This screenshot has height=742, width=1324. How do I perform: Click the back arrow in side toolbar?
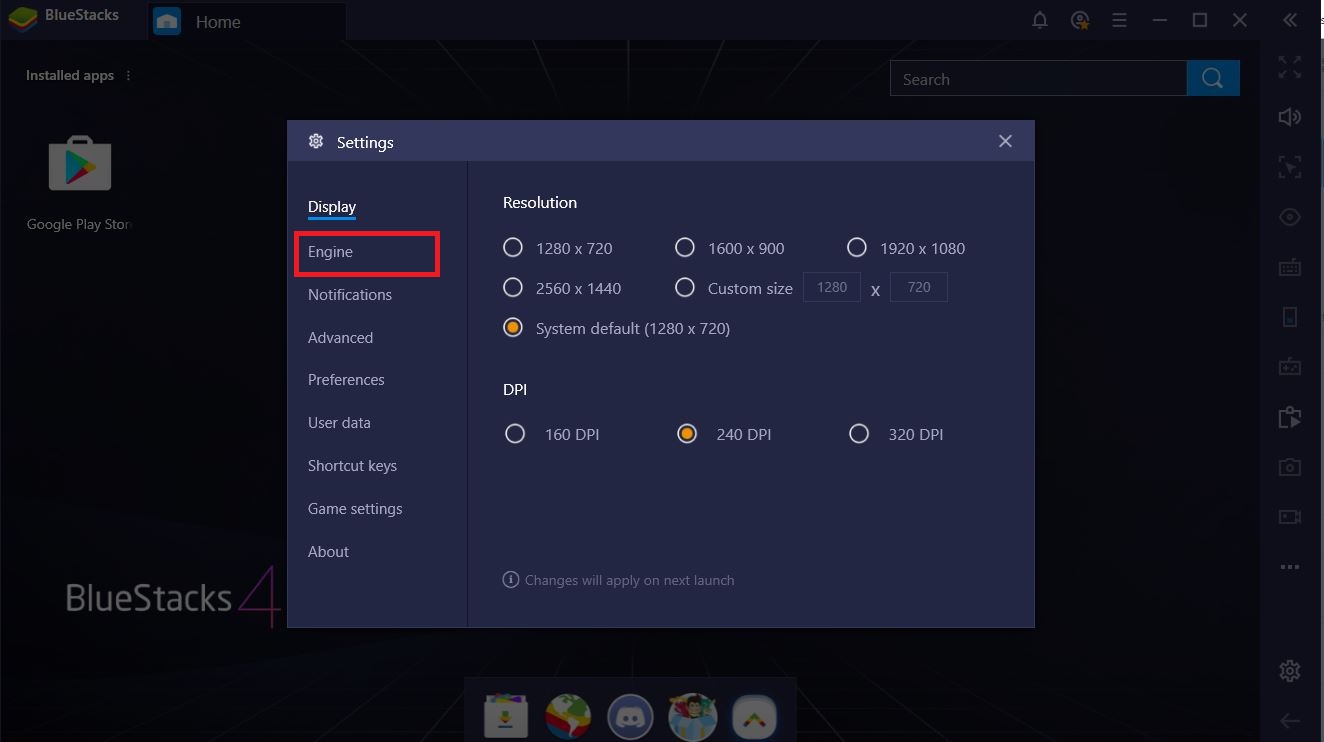(x=1290, y=720)
